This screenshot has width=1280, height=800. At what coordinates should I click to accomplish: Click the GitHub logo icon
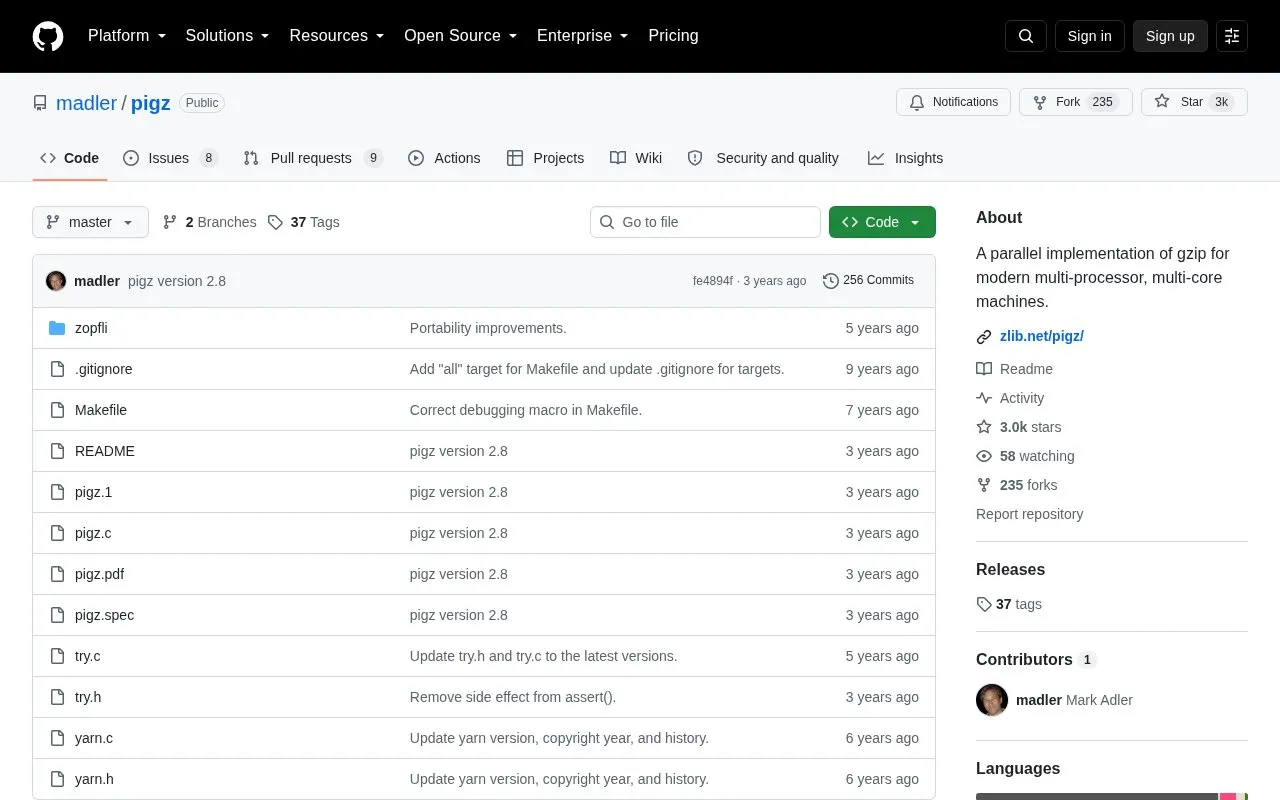[x=48, y=36]
